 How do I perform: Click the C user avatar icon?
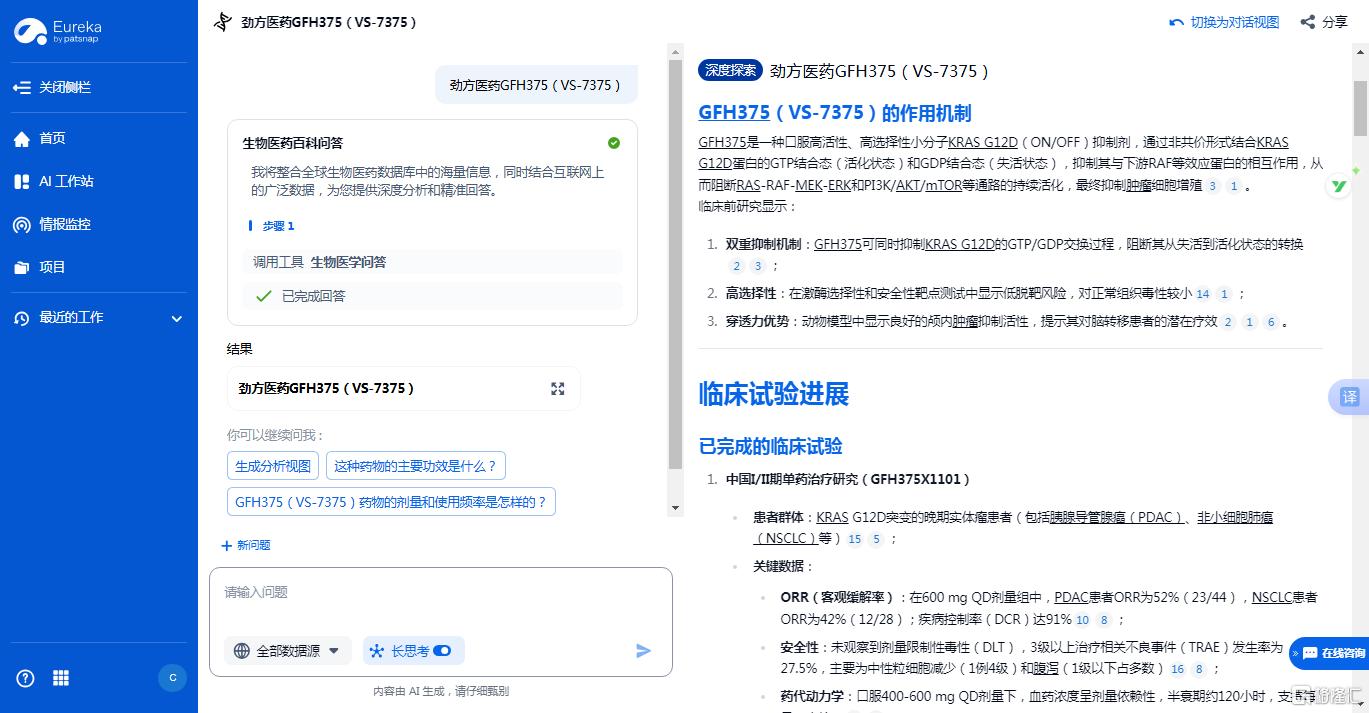(x=172, y=678)
